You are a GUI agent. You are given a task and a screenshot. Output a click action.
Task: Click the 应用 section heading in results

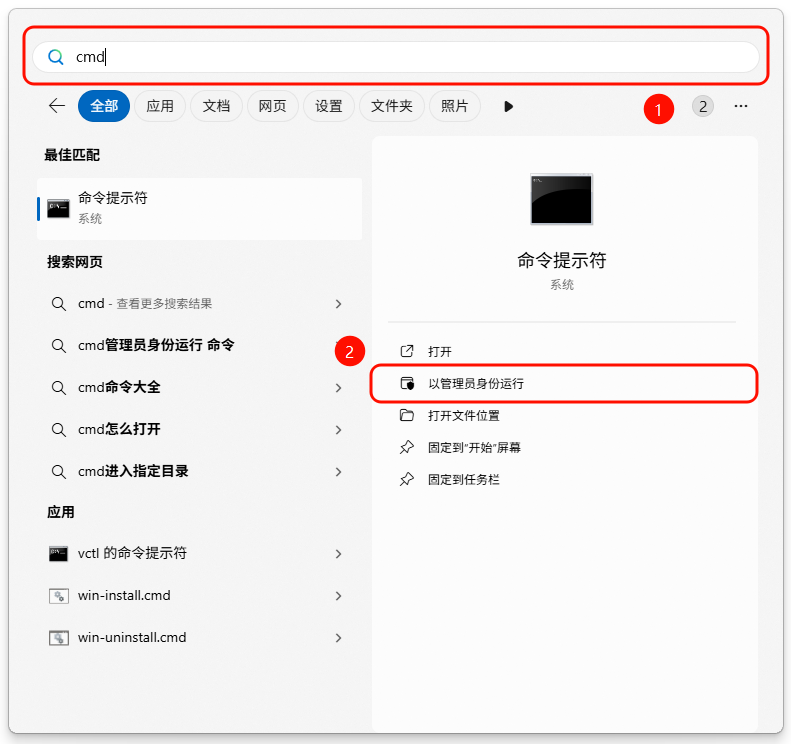(61, 512)
